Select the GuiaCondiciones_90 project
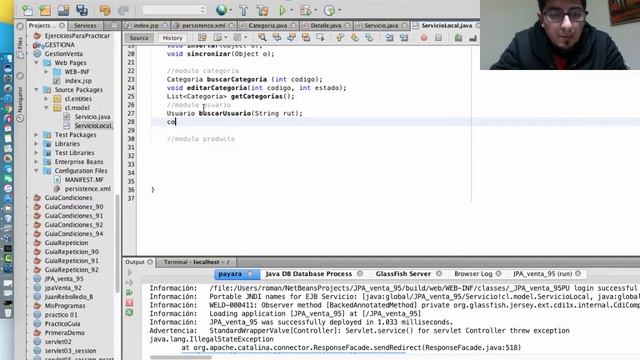This screenshot has height=360, width=640. (x=74, y=207)
